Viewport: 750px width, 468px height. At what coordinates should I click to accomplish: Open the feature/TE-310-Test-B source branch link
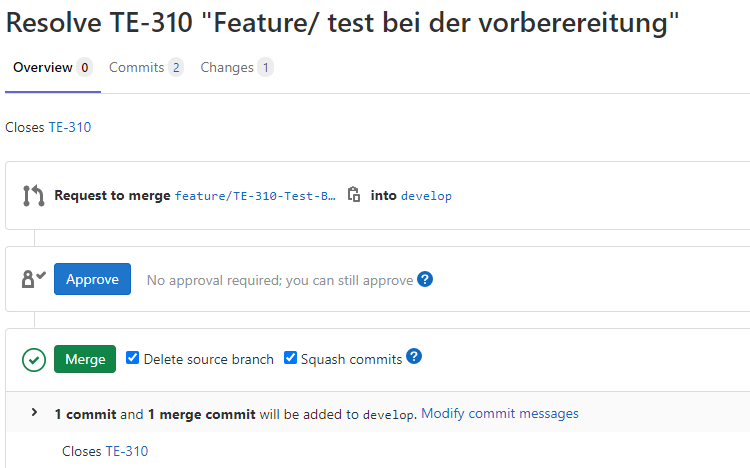pos(255,196)
